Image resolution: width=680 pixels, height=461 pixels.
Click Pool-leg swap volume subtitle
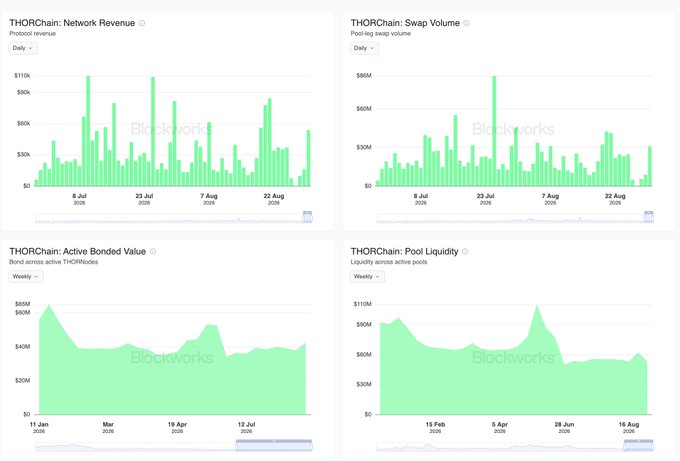coord(380,33)
